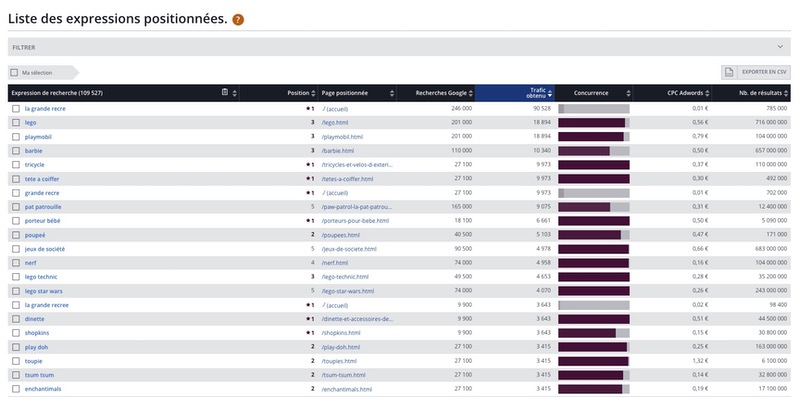800x397 pixels.
Task: Click the toupie keyword
Action: pos(34,361)
